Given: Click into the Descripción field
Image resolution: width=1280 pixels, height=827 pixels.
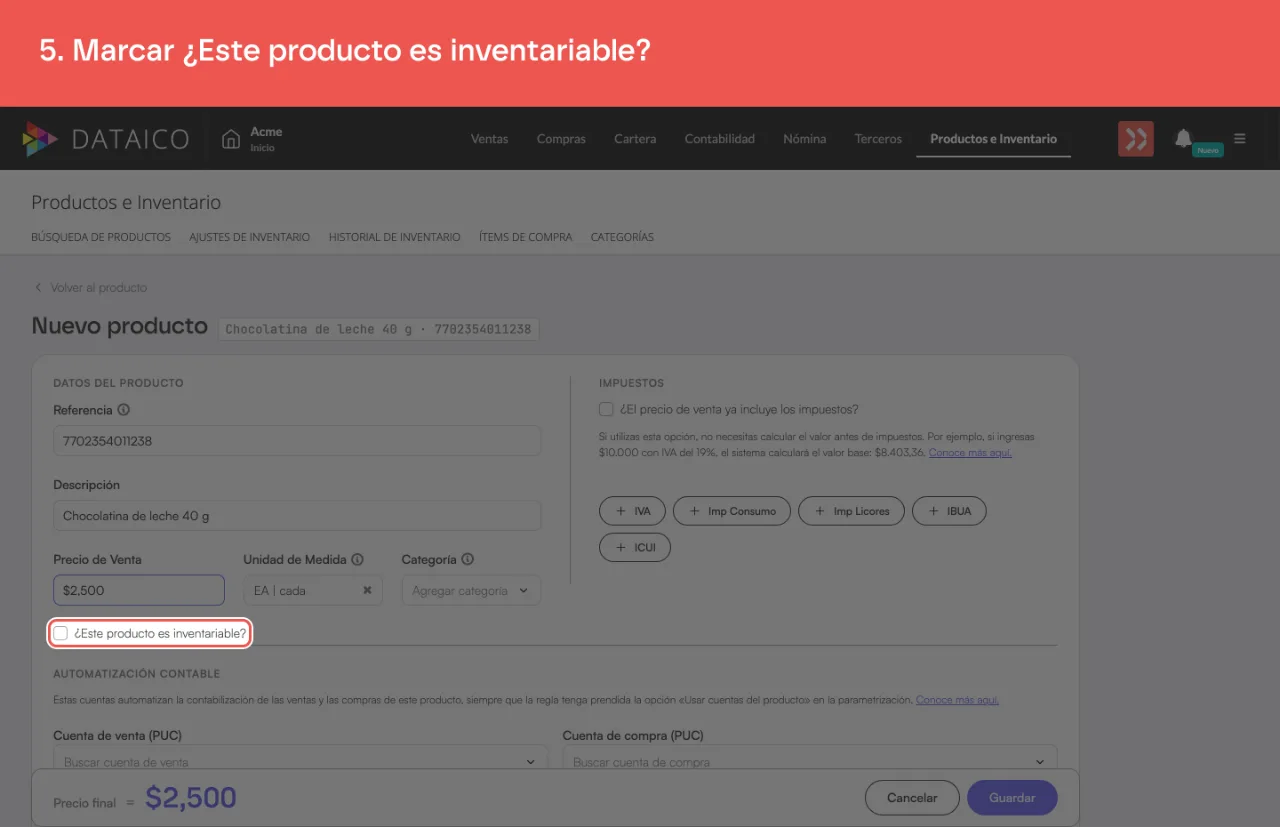Looking at the screenshot, I should click(x=297, y=516).
